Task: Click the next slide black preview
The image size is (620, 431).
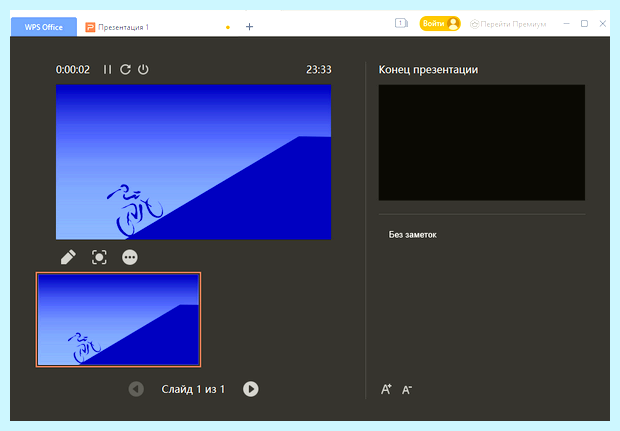Action: 482,142
